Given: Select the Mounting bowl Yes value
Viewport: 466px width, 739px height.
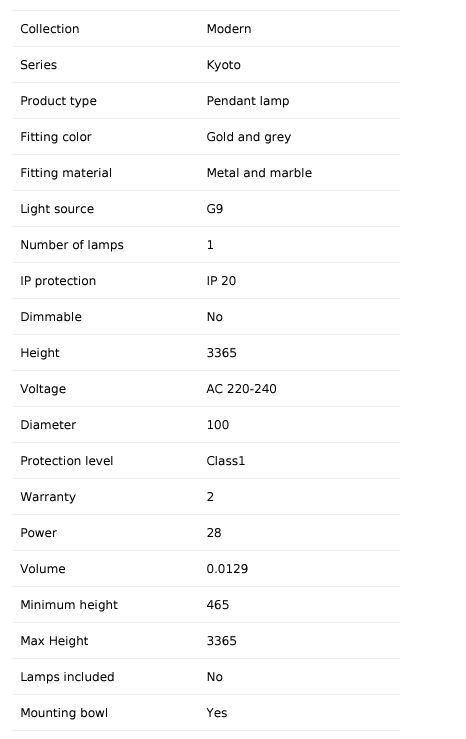Looking at the screenshot, I should pyautogui.click(x=217, y=713).
